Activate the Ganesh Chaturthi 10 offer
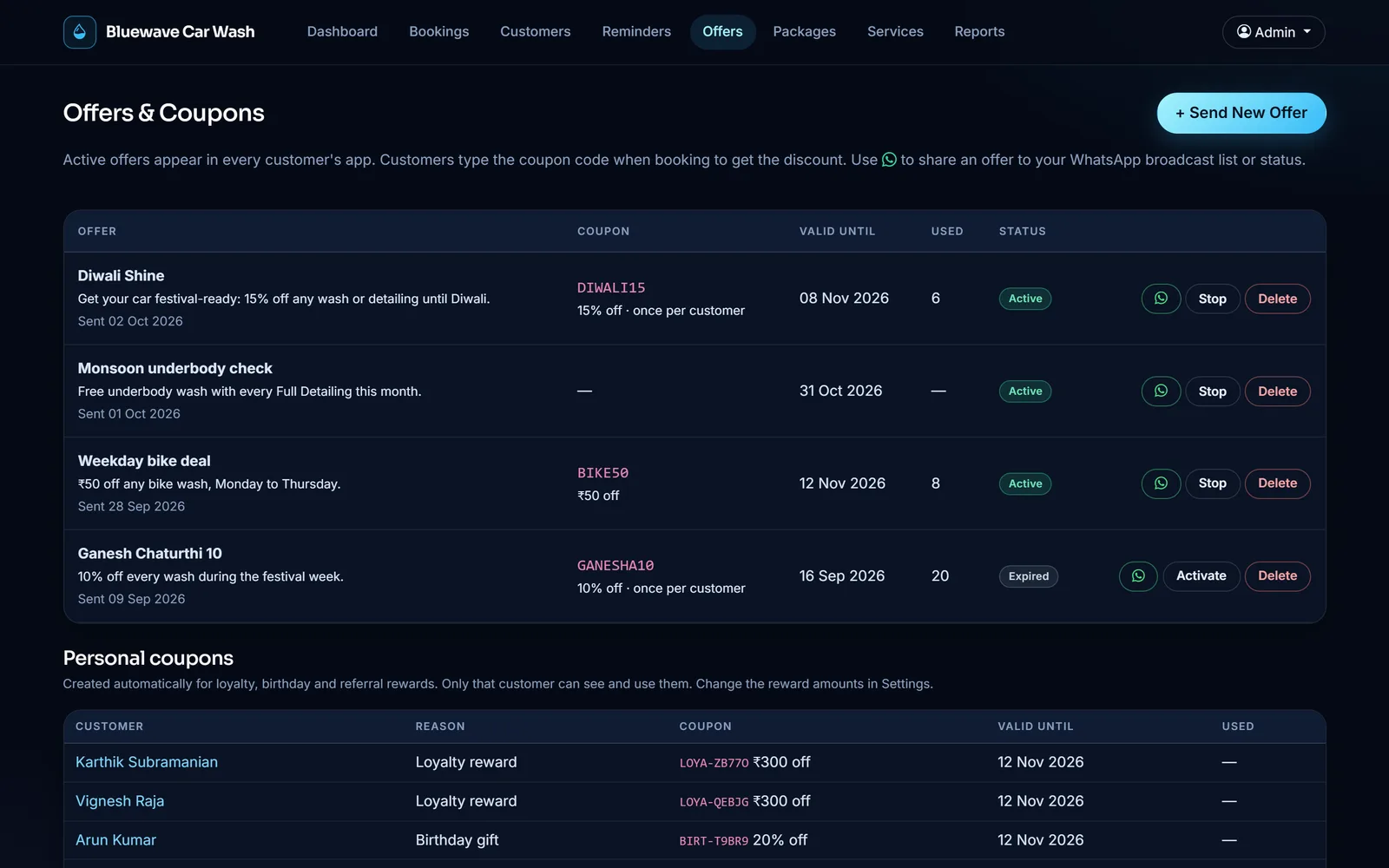The image size is (1389, 868). 1201,576
